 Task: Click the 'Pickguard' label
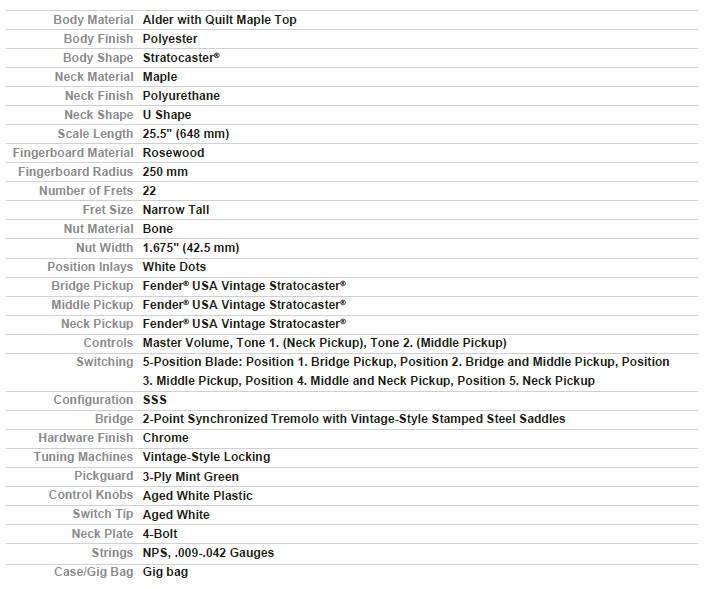pyautogui.click(x=104, y=477)
